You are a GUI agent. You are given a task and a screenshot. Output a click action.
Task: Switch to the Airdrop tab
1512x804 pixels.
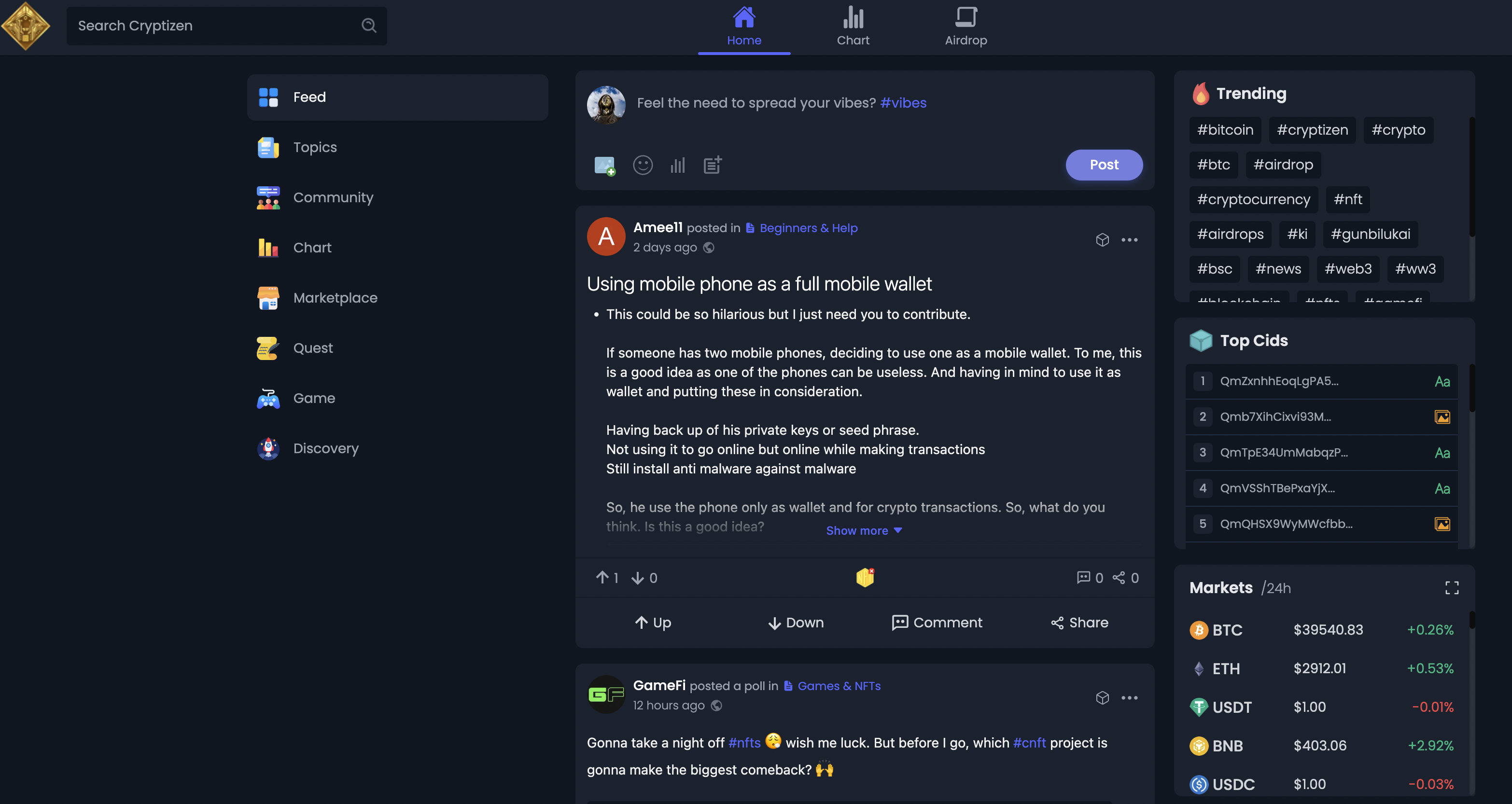click(966, 27)
